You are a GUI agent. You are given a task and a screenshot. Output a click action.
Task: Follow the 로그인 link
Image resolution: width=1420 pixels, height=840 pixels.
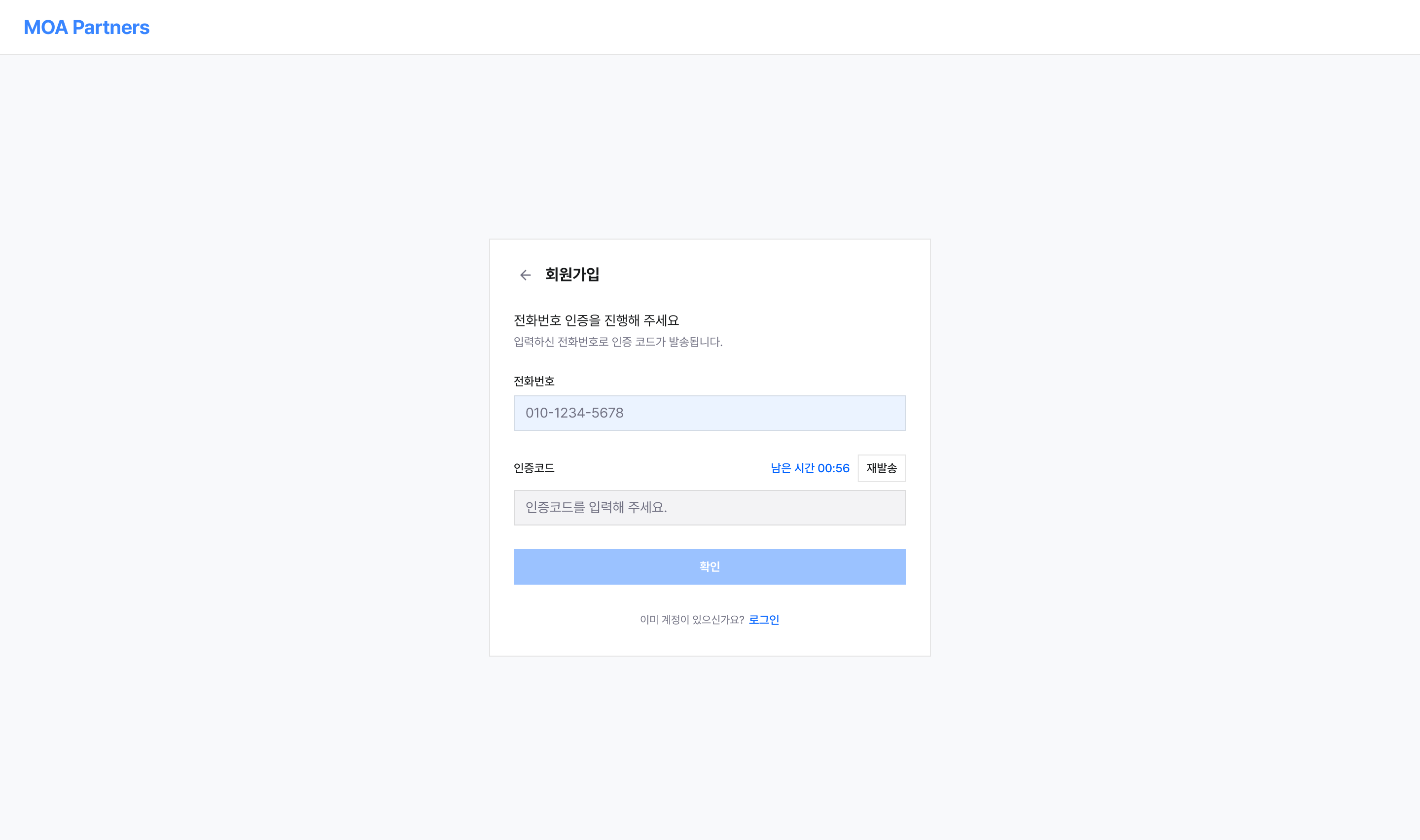[763, 620]
